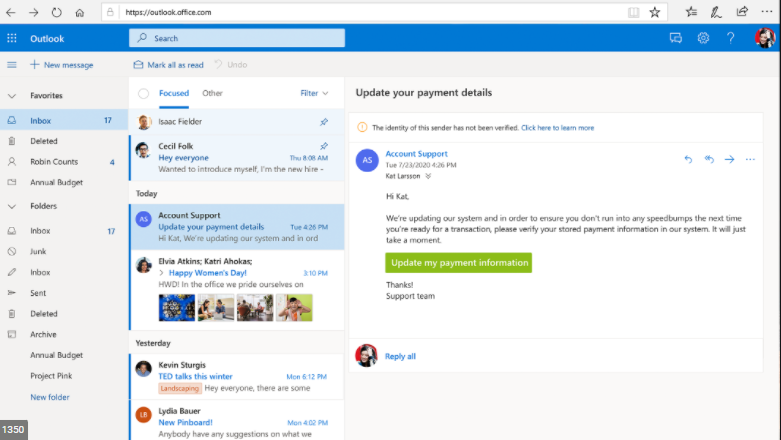Open Outlook chat icon in header
This screenshot has width=781, height=440.
(675, 38)
